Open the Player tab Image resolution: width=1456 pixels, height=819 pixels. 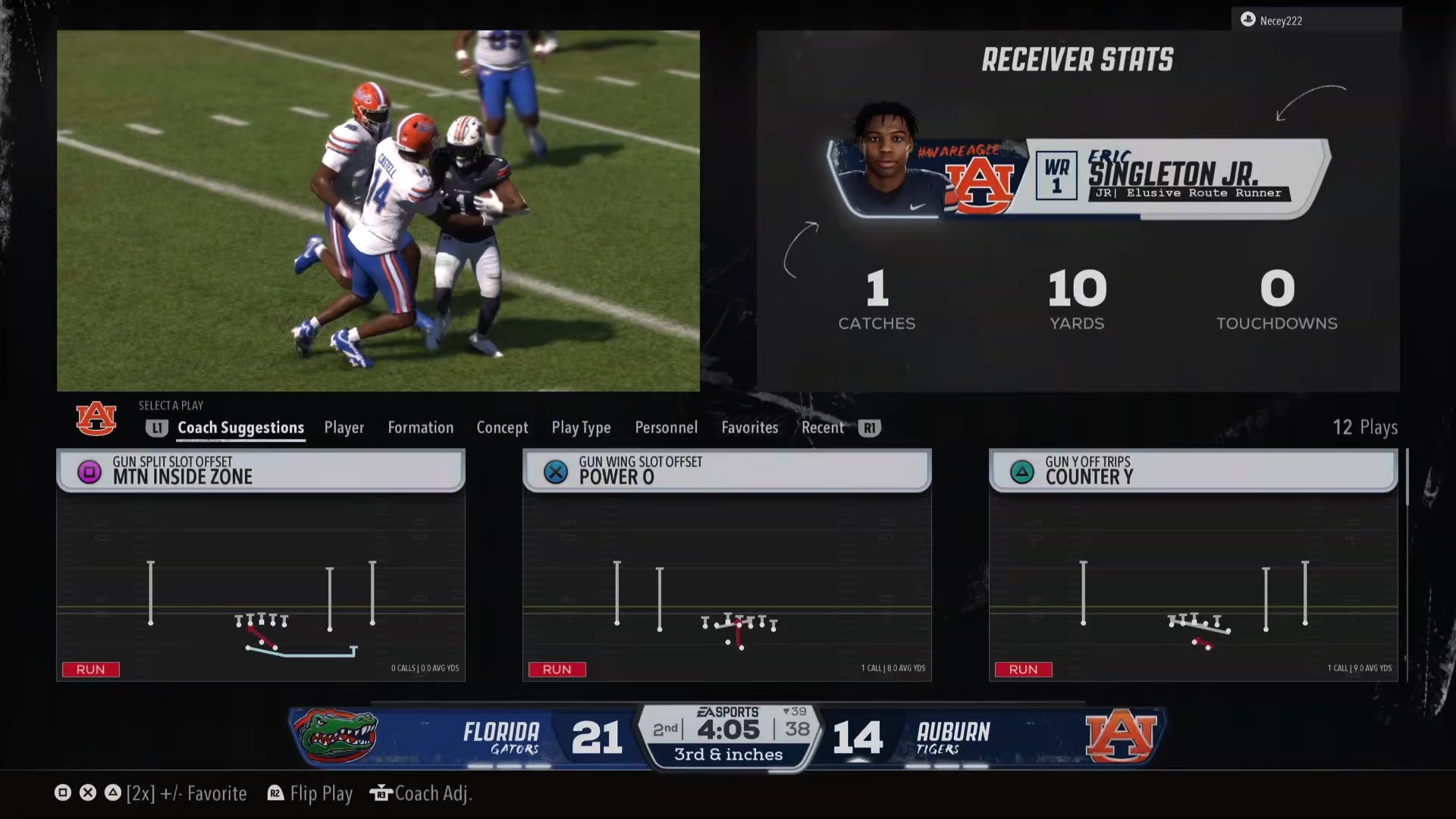coord(344,428)
